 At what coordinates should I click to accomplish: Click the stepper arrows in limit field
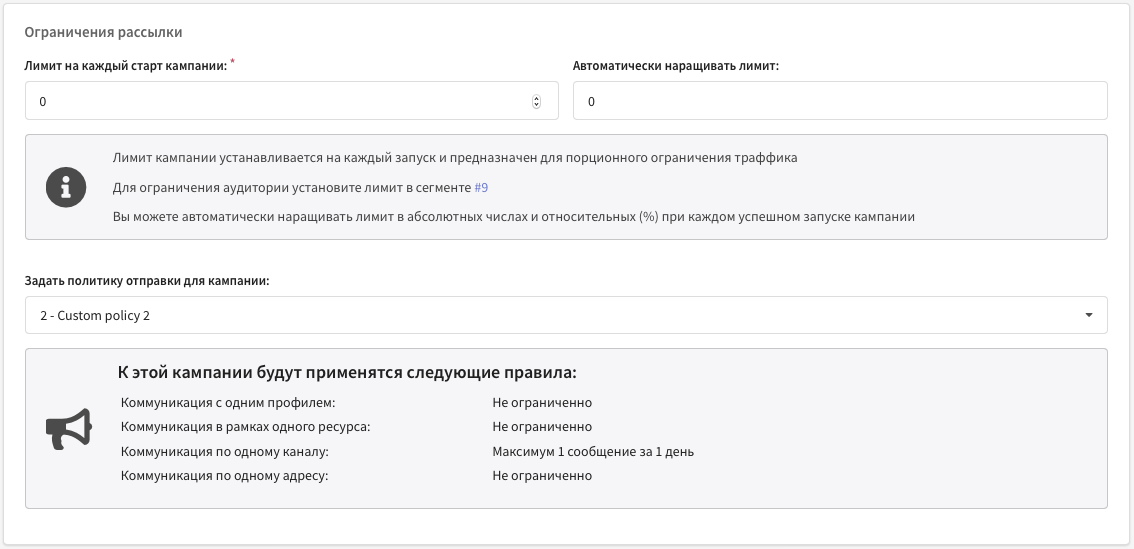click(536, 101)
